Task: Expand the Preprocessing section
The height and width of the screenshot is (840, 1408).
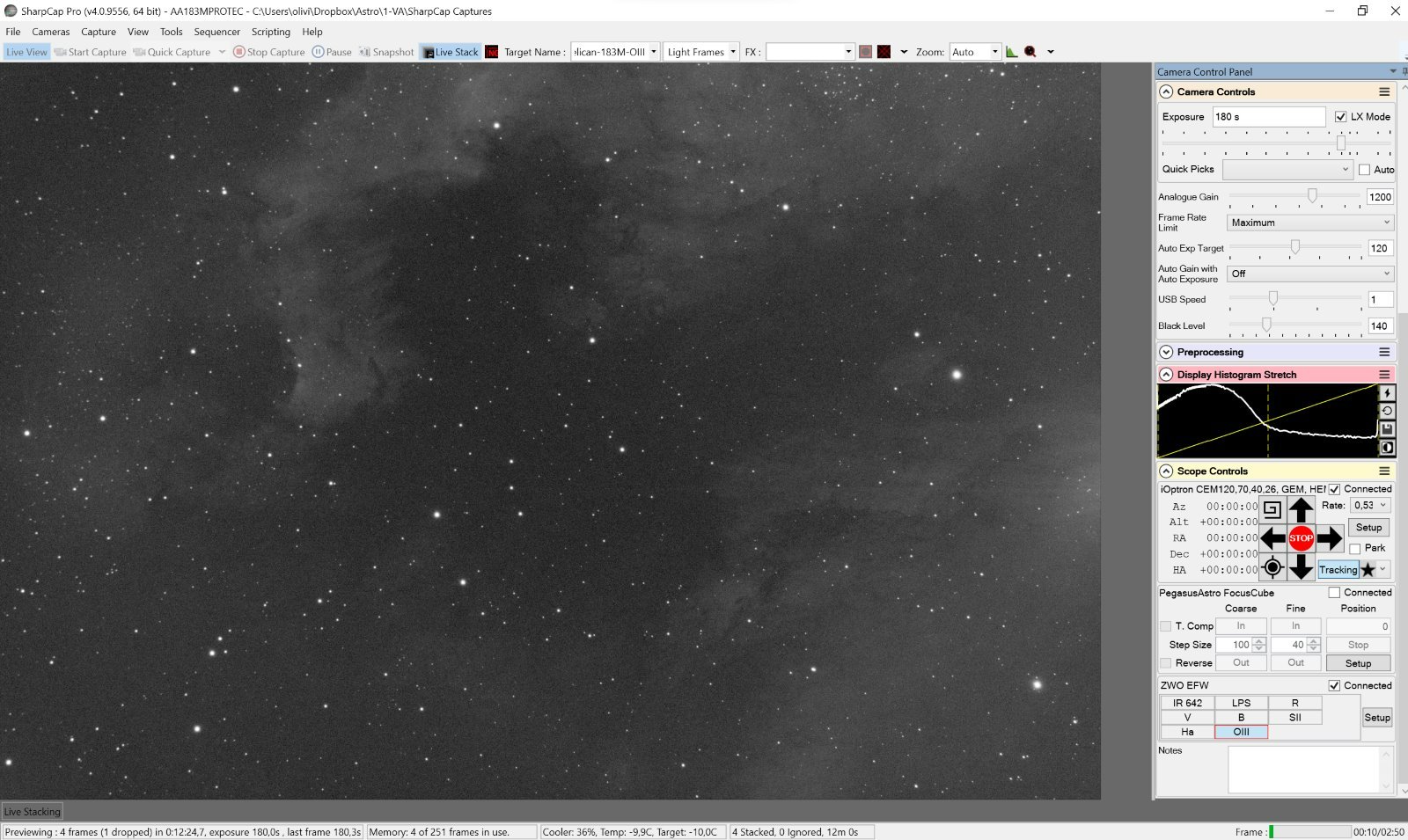Action: pyautogui.click(x=1166, y=352)
